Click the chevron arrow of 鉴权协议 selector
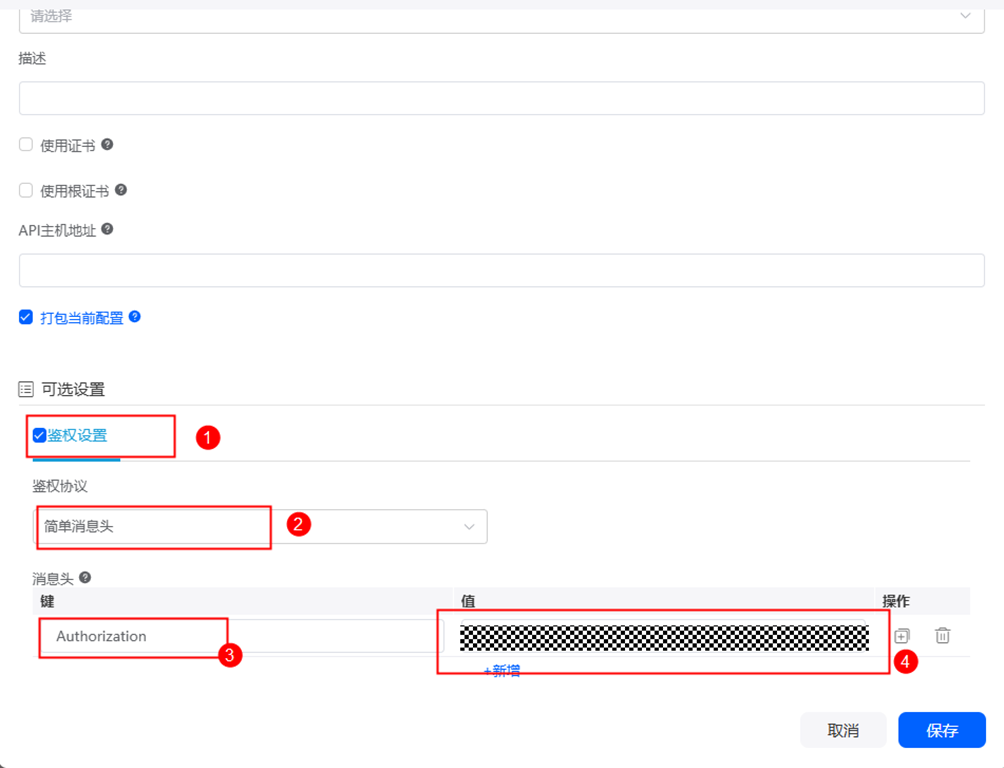The image size is (1004, 768). click(x=469, y=527)
